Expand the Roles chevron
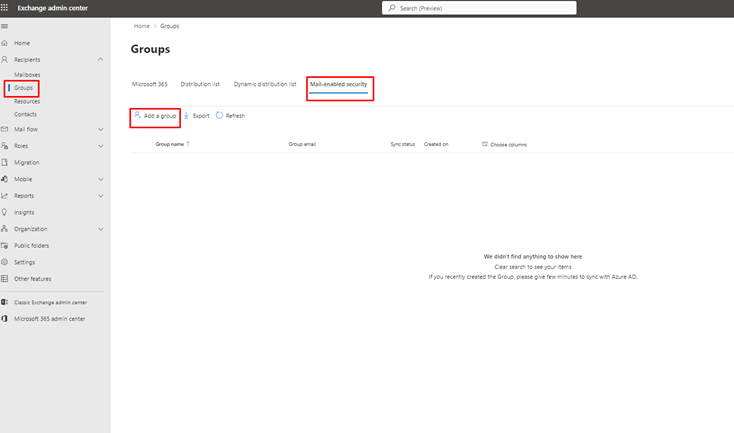 tap(101, 146)
